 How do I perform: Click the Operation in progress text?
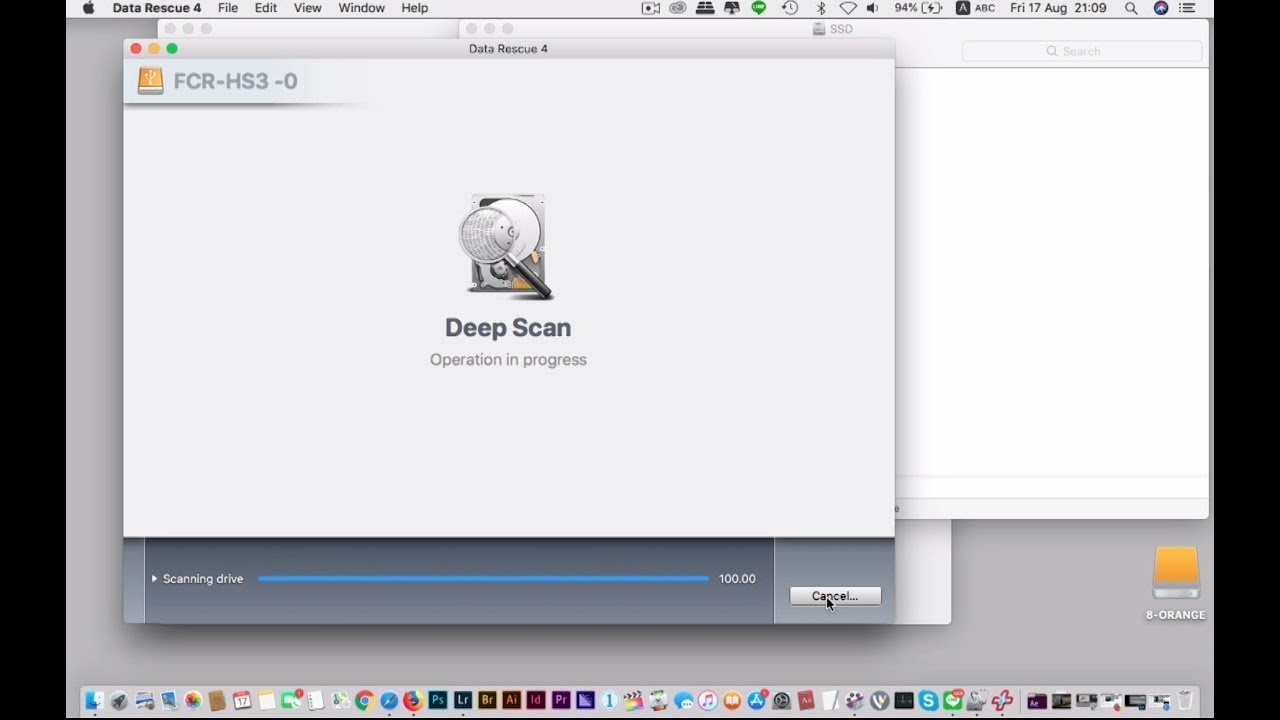[x=508, y=360]
